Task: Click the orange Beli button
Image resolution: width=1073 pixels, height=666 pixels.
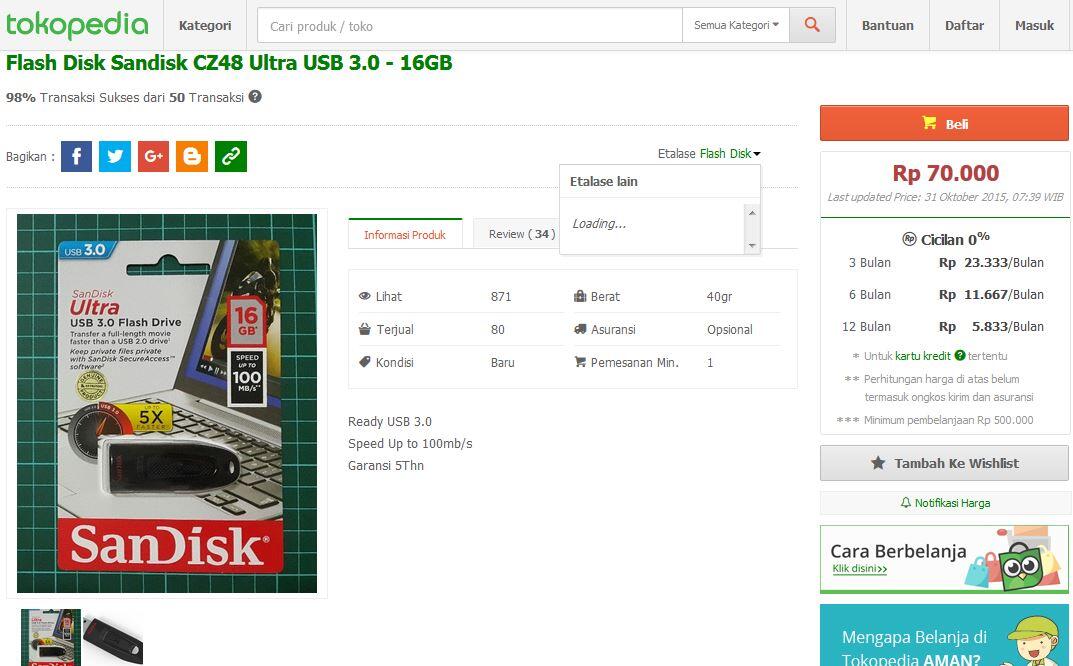Action: coord(944,123)
